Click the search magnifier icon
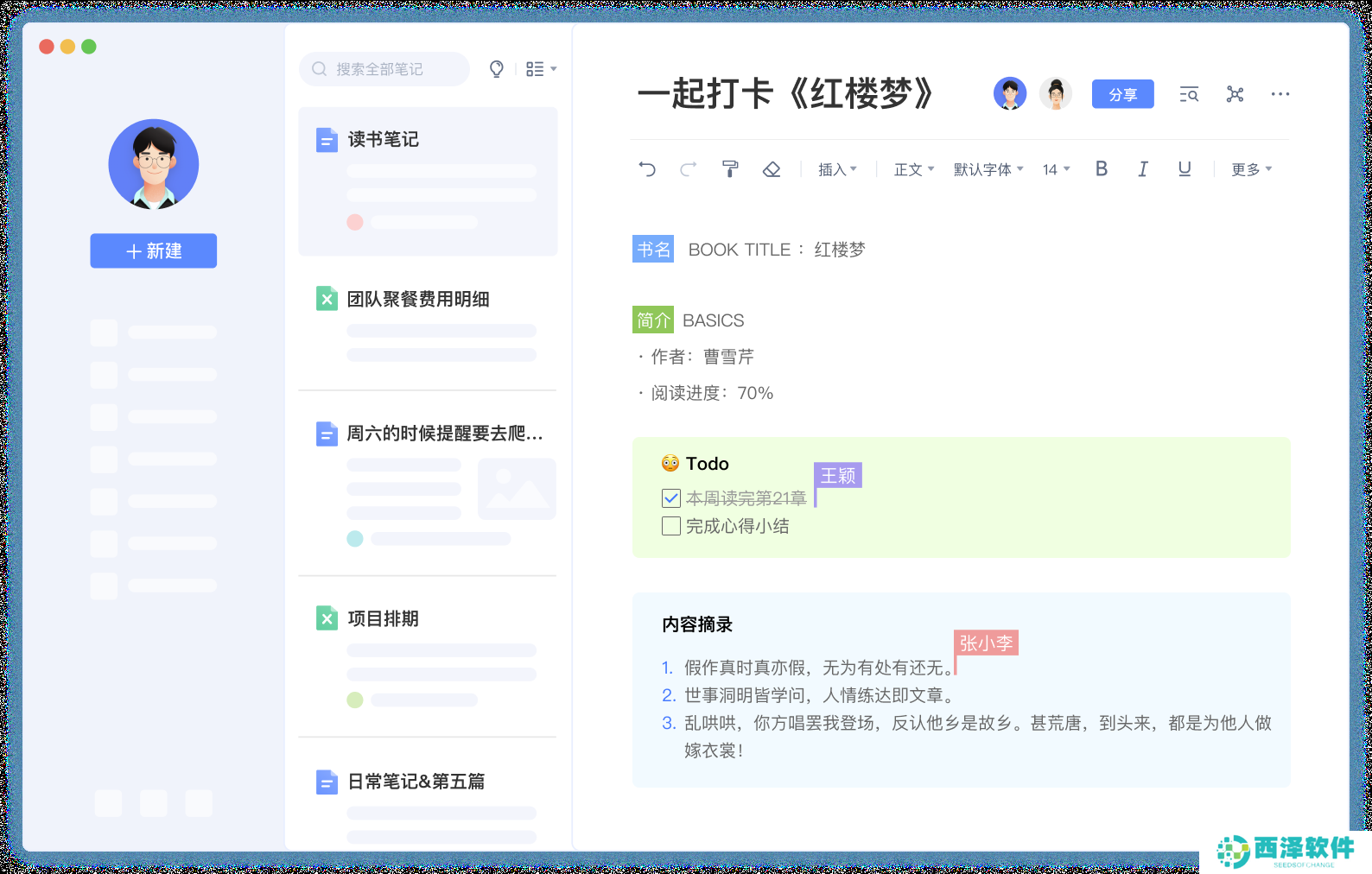 (320, 69)
